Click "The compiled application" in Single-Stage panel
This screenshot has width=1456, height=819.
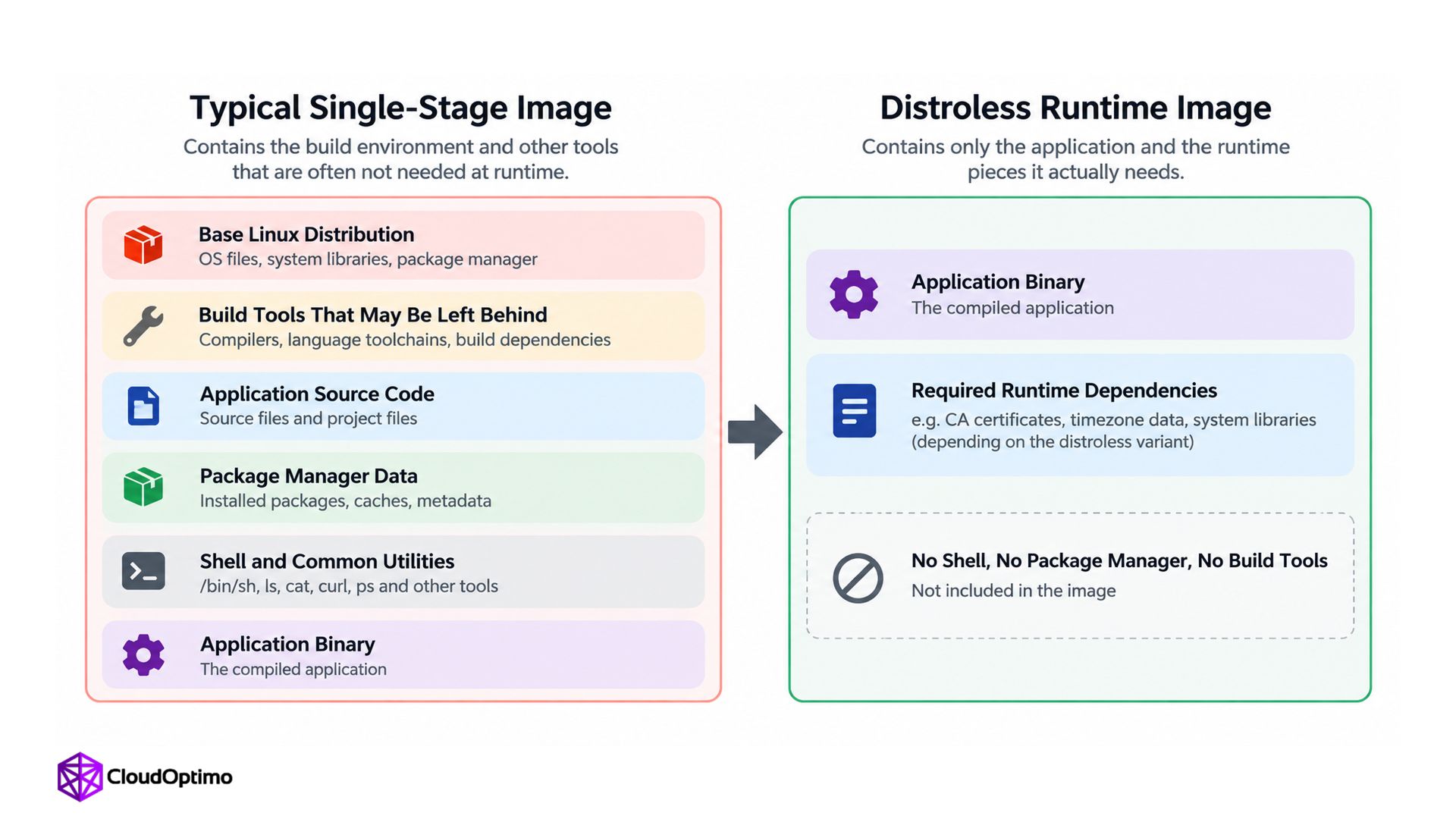pyautogui.click(x=293, y=670)
